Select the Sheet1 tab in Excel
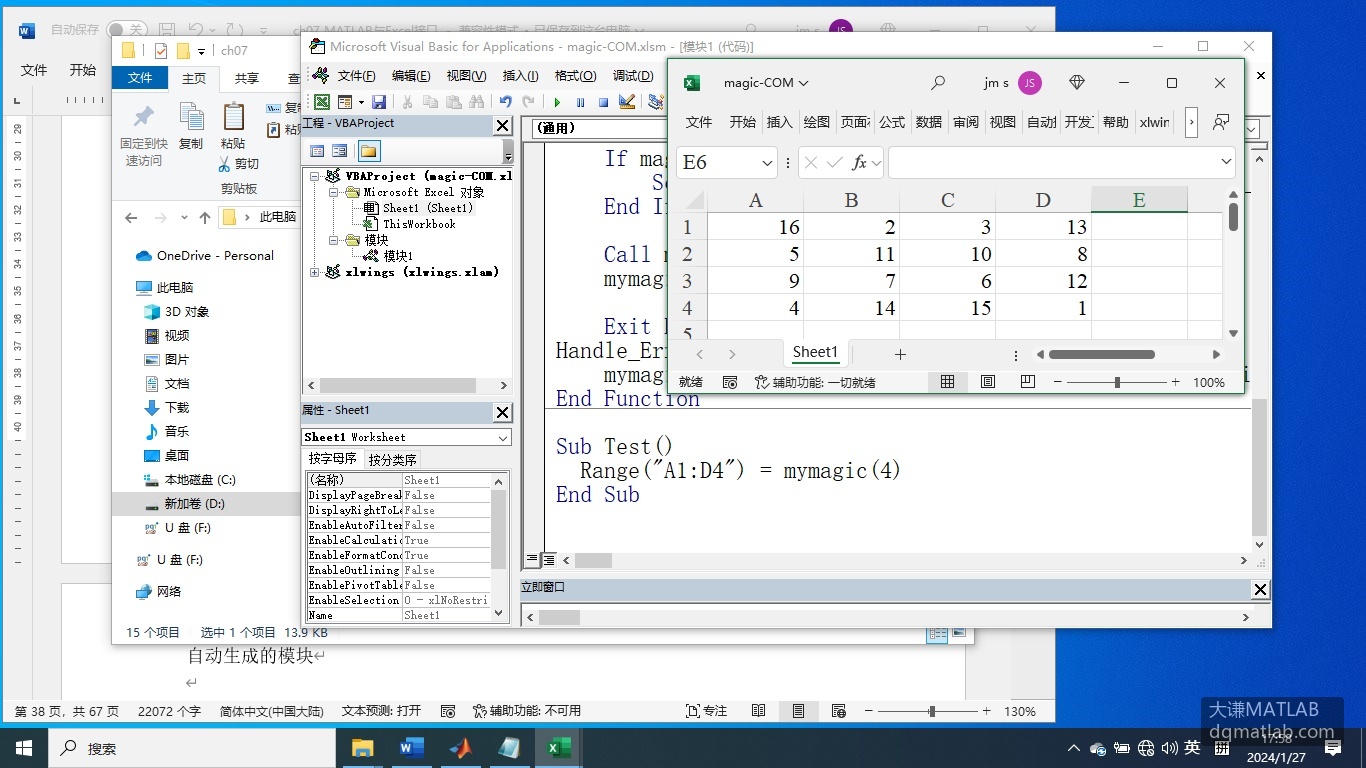Viewport: 1366px width, 768px height. click(x=815, y=352)
